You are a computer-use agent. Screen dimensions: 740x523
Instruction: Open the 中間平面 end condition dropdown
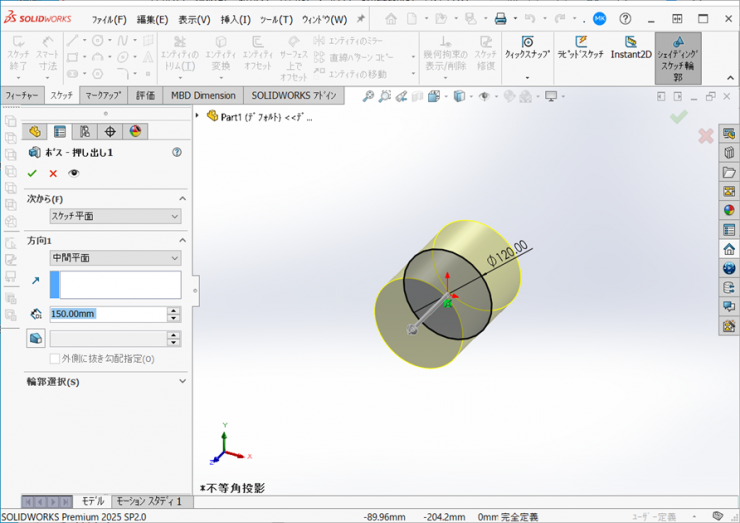click(x=116, y=258)
